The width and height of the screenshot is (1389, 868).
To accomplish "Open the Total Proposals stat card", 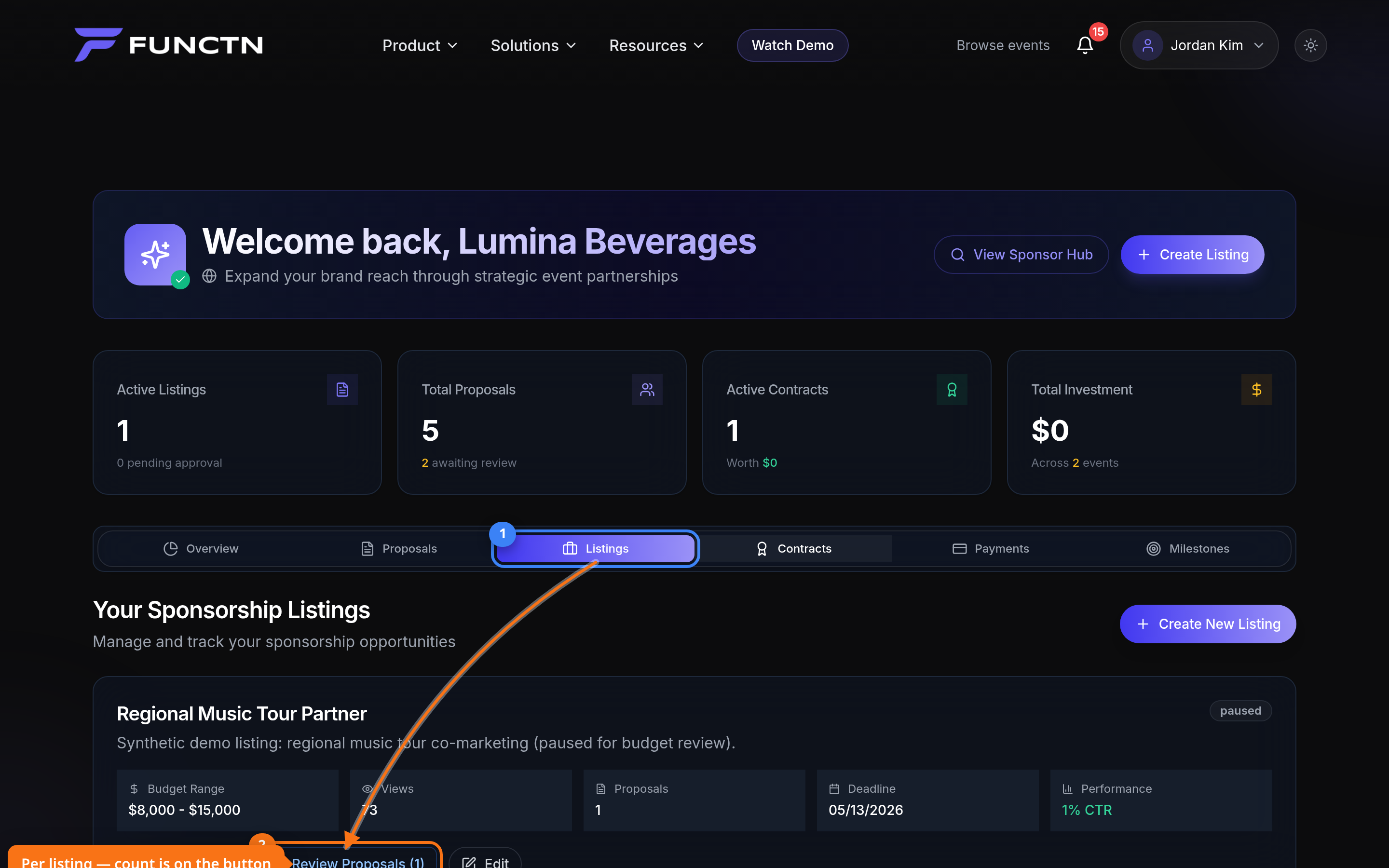I will coord(542,422).
